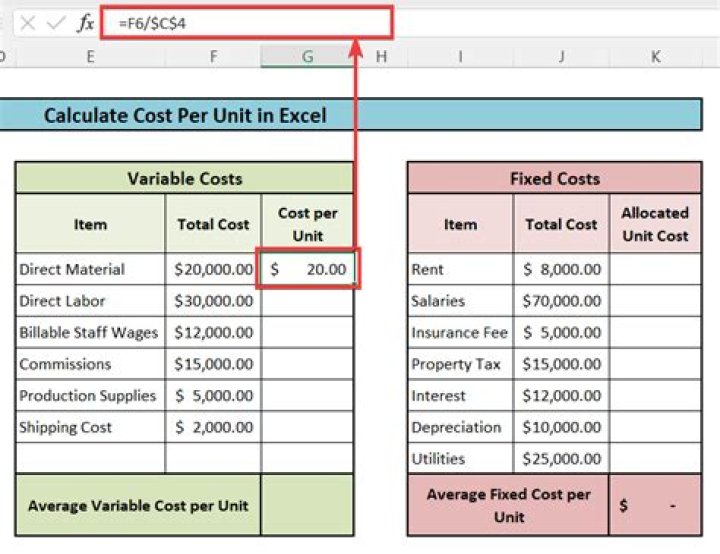Select Item header in Variable Costs table

pos(90,224)
